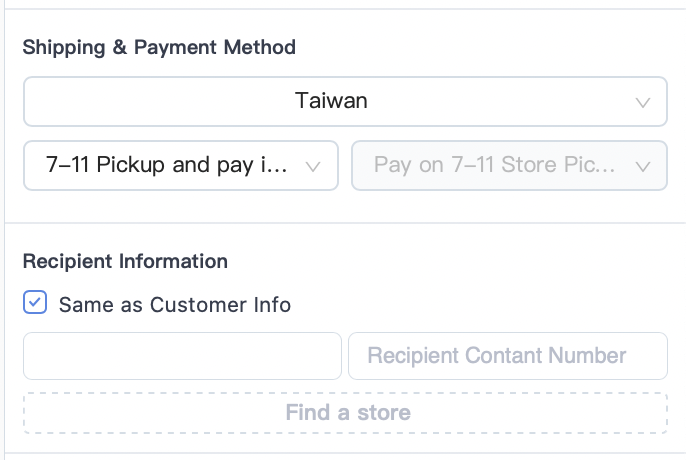This screenshot has height=460, width=686.
Task: Click the '7-11 Pickup and pay i...' text
Action: point(167,165)
